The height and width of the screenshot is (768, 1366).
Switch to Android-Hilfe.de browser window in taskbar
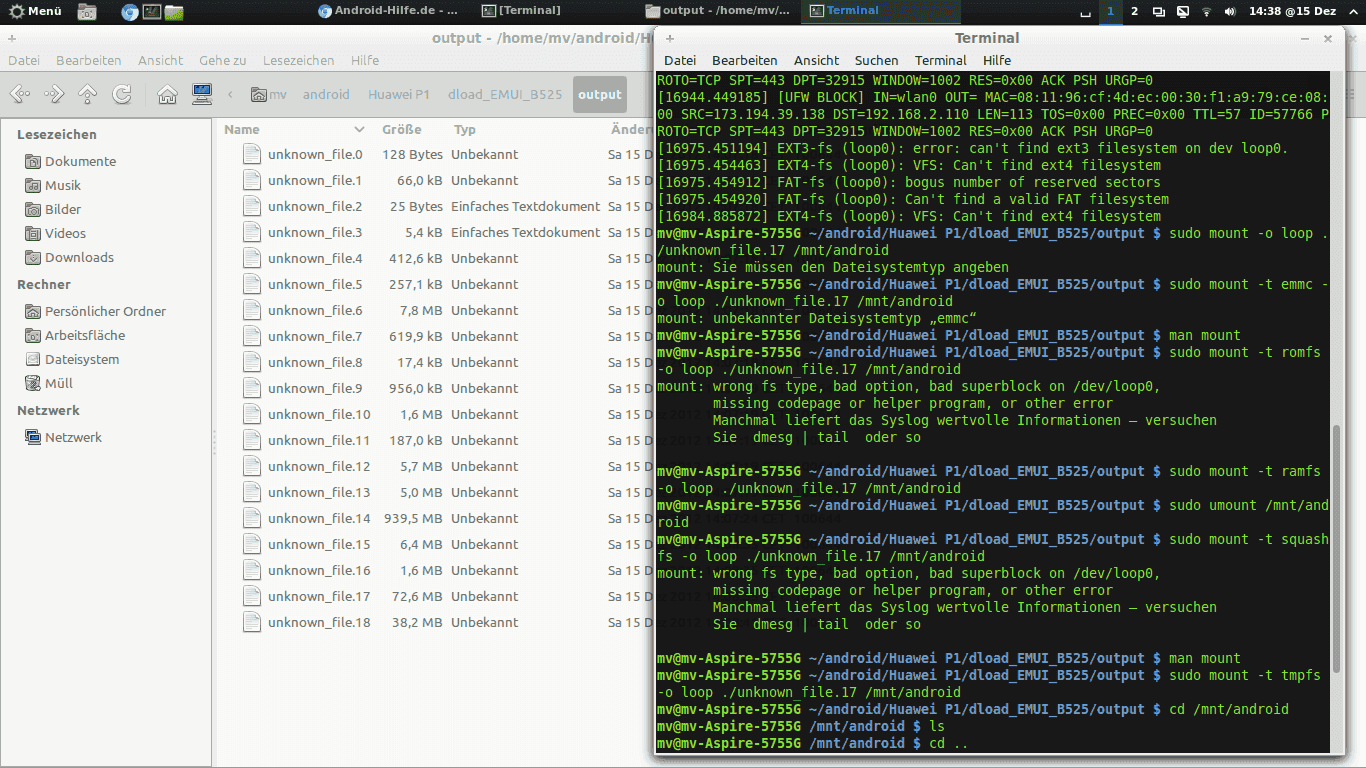point(388,11)
